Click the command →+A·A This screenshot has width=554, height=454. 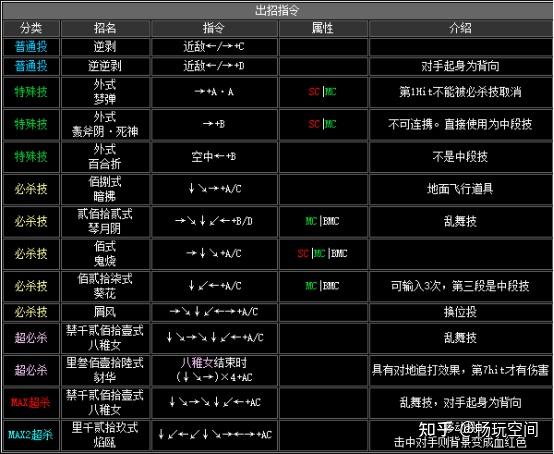point(214,92)
